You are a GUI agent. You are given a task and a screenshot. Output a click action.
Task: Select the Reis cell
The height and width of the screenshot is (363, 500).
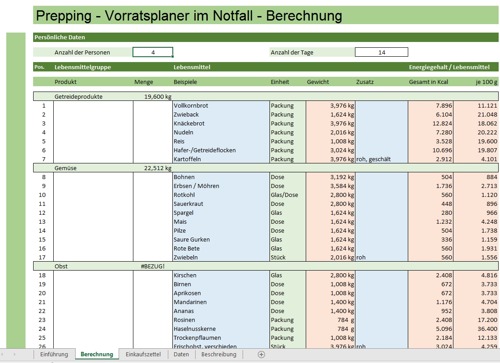[x=221, y=141]
